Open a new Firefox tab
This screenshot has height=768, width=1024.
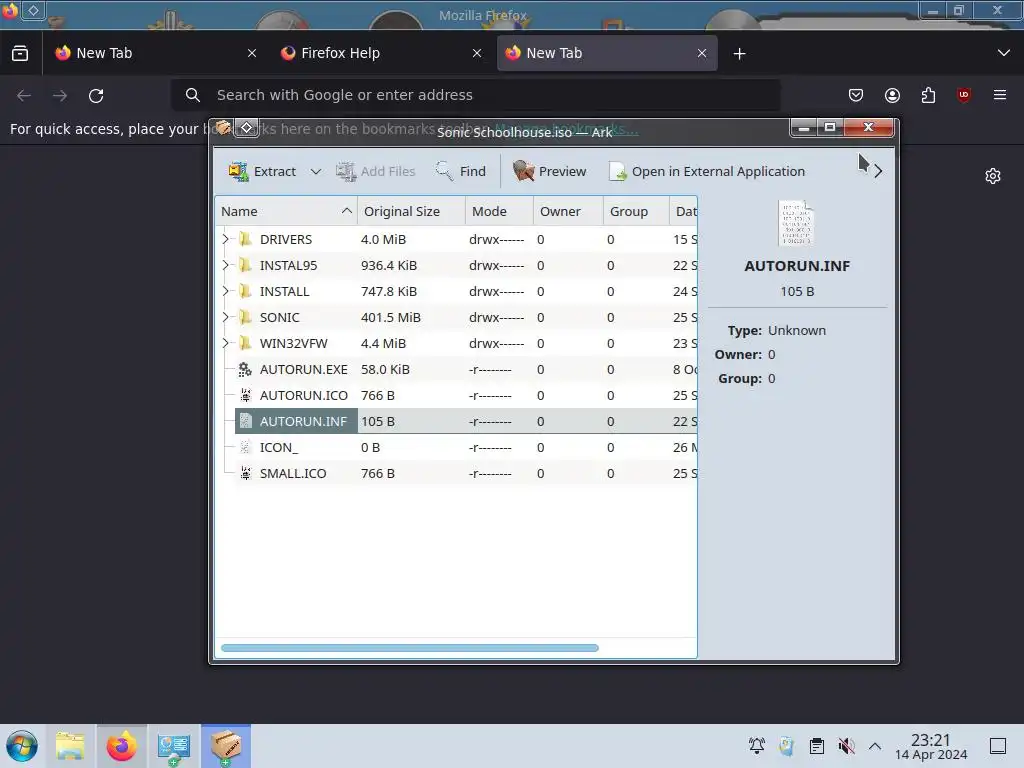[739, 54]
